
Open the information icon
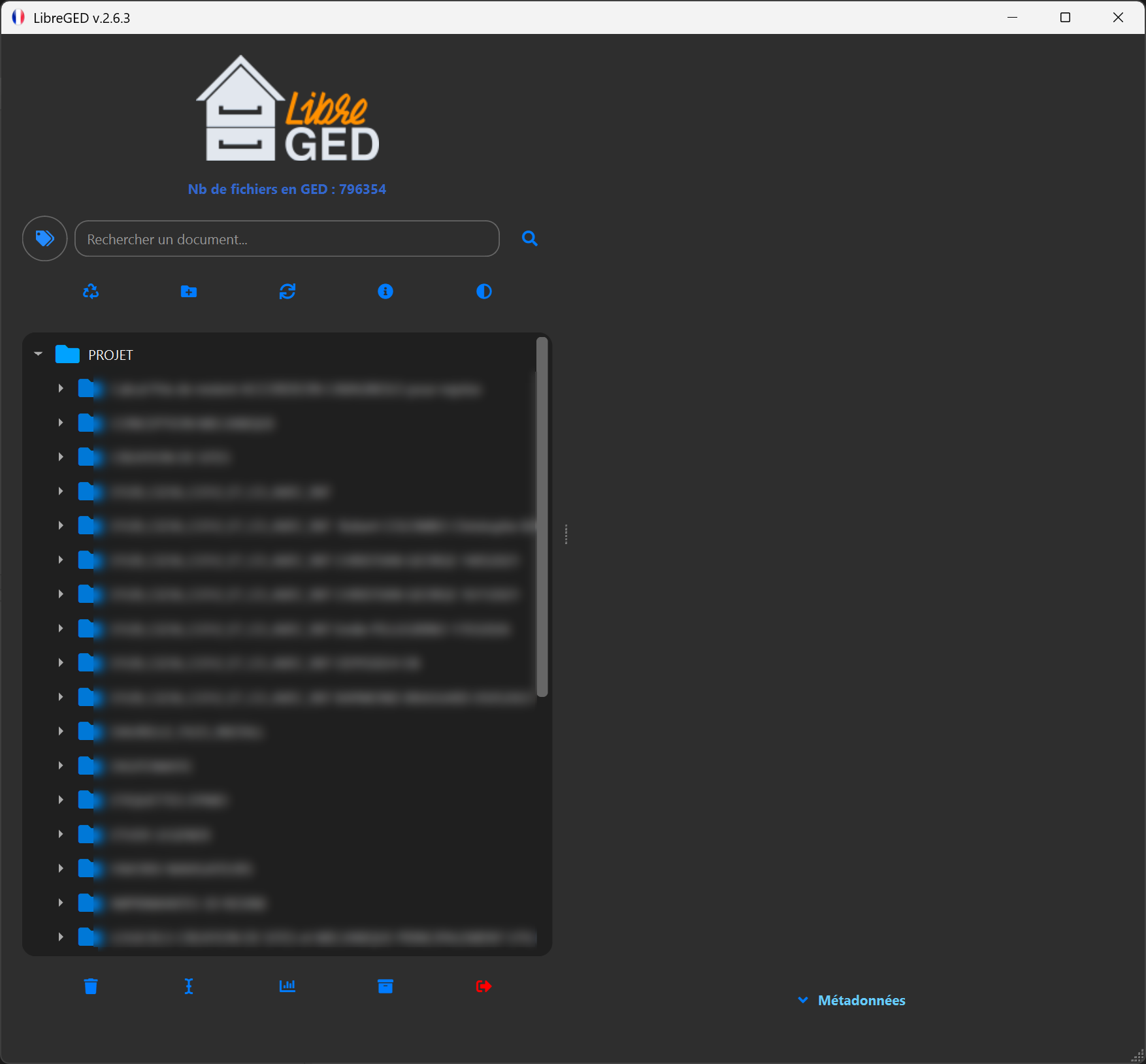(385, 291)
